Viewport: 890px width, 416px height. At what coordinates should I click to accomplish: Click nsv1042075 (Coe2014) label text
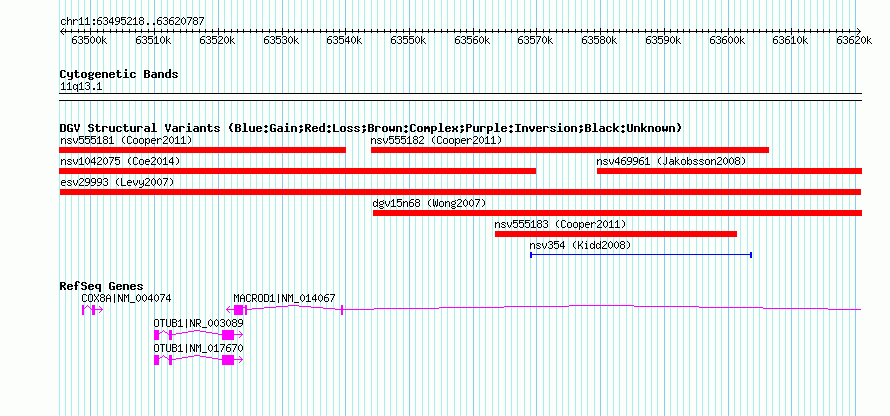[x=120, y=161]
